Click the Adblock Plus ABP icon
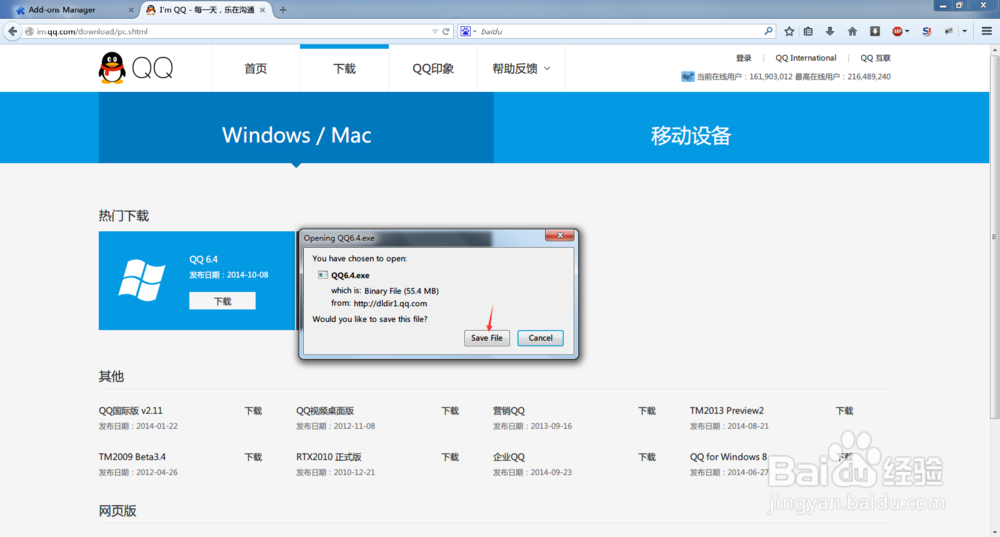The image size is (1000, 537). tap(897, 31)
